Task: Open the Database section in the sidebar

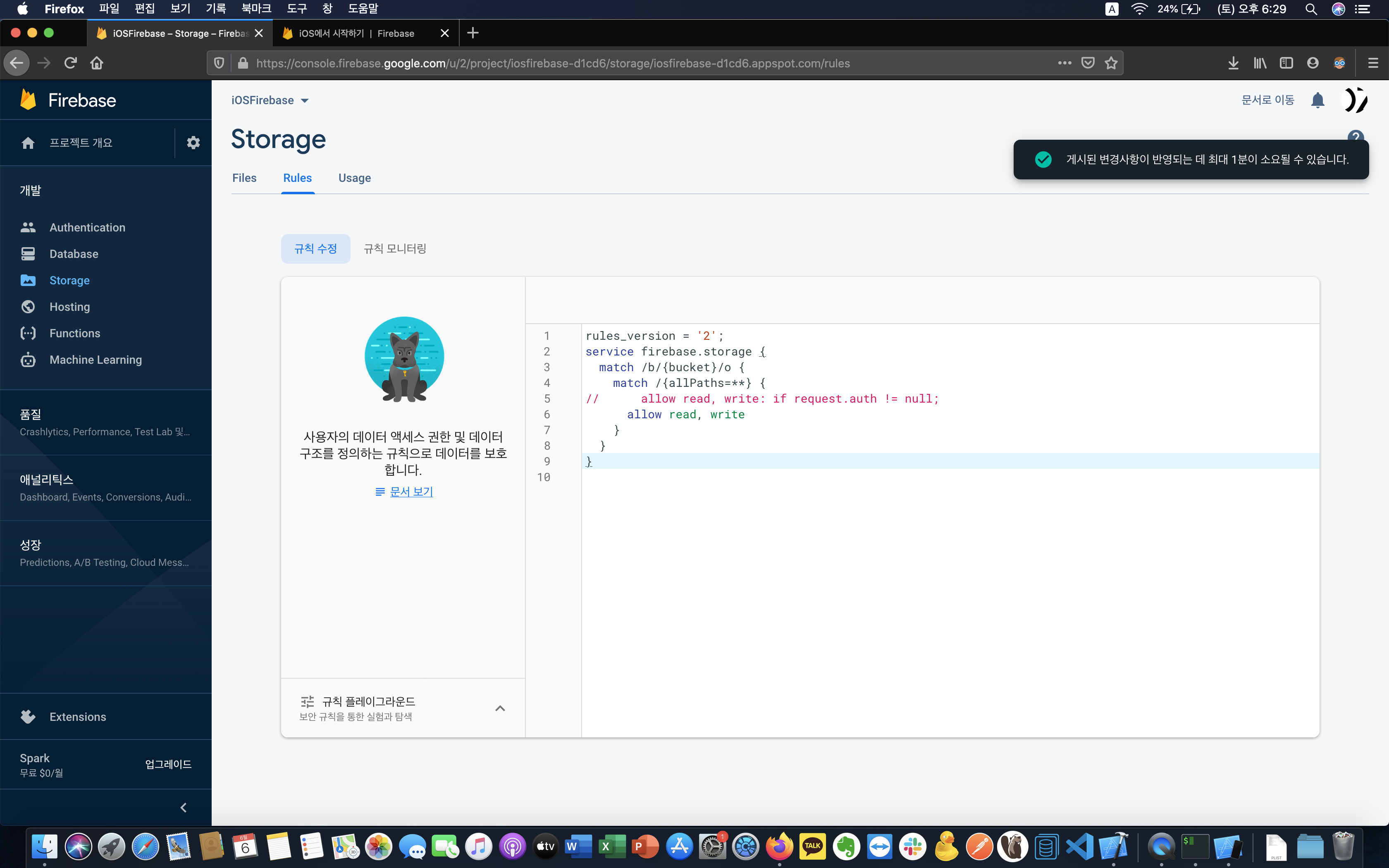Action: click(74, 254)
